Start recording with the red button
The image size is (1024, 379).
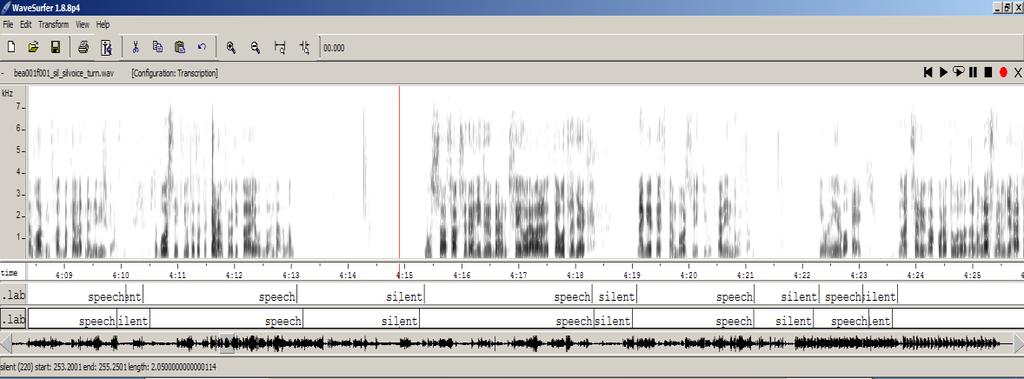[x=1003, y=73]
